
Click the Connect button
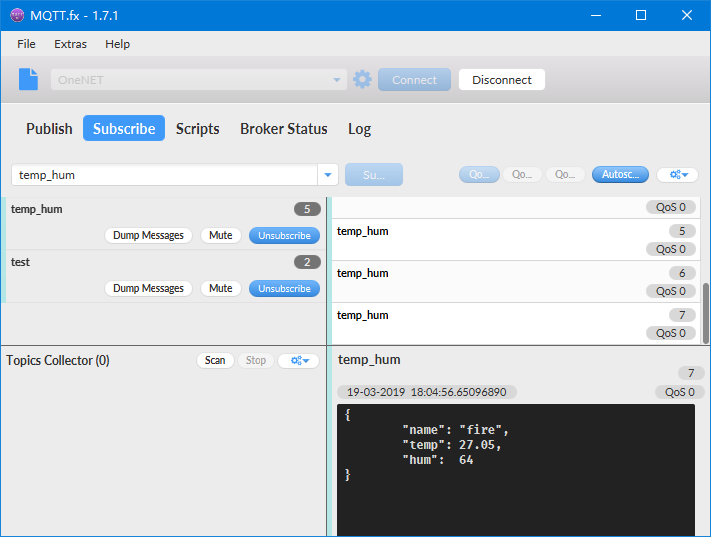click(x=414, y=80)
